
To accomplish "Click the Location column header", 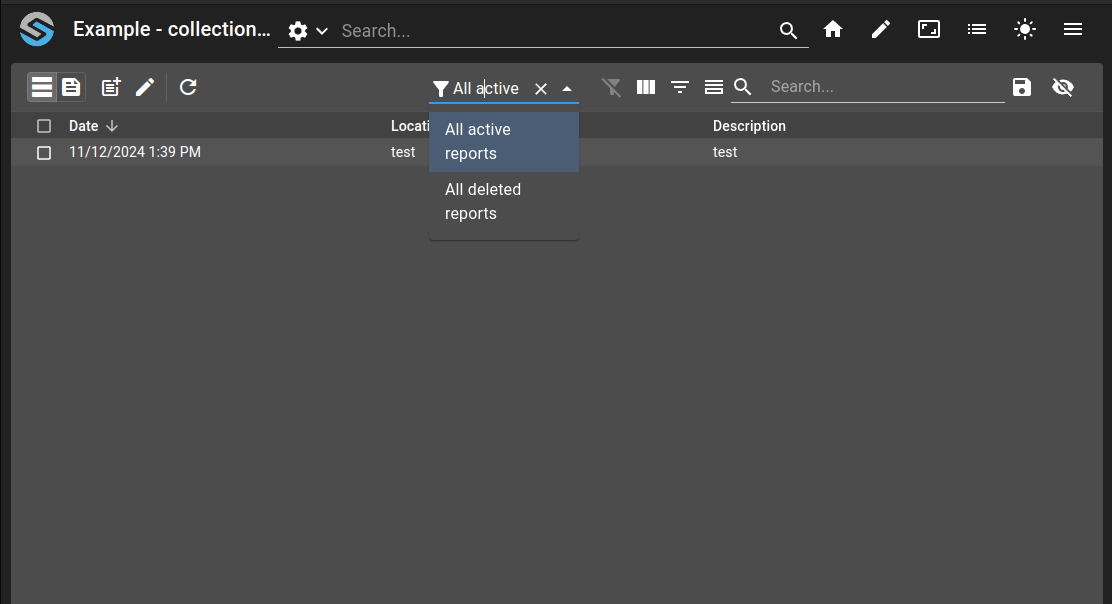I will [x=410, y=126].
